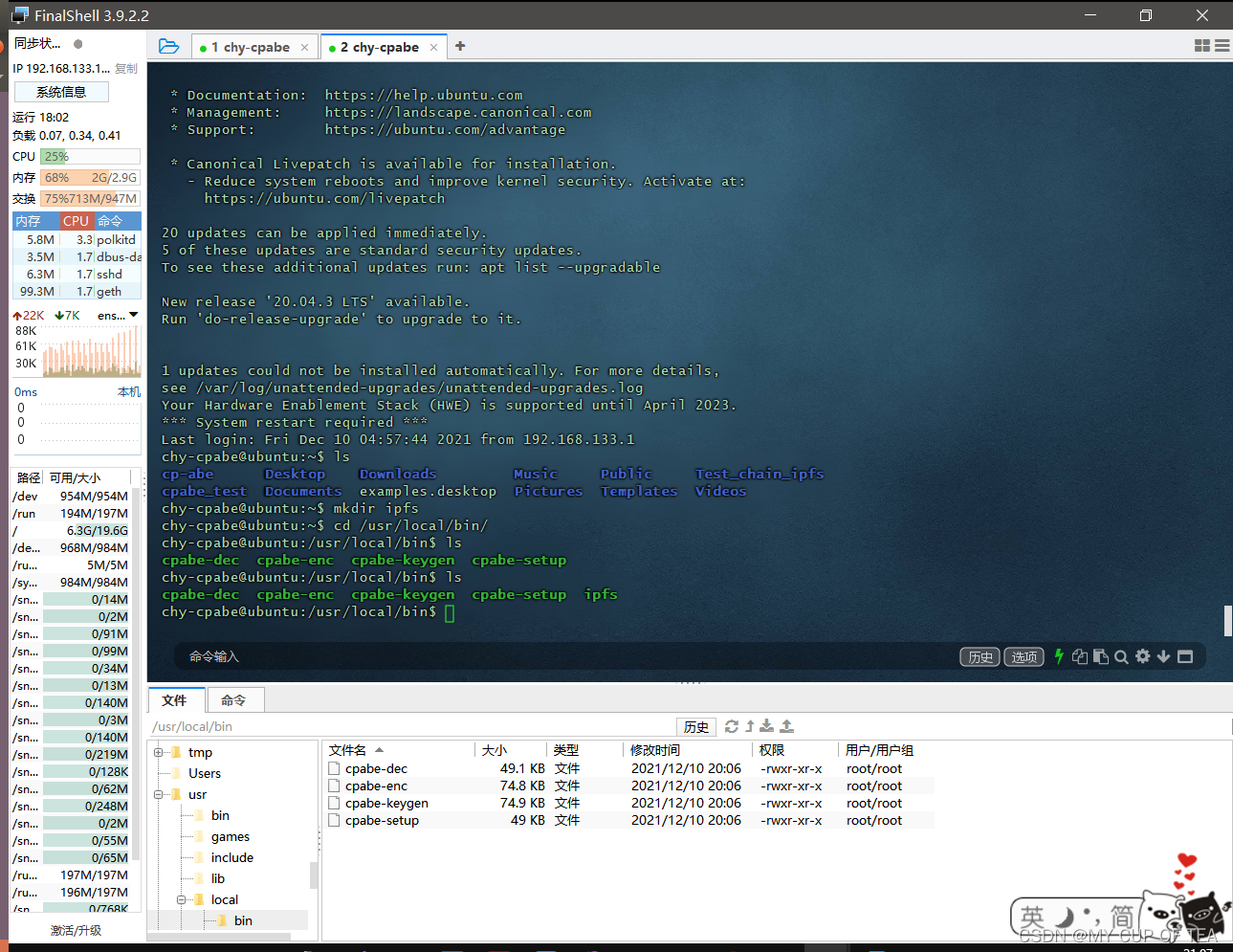Select local folder in tree
Viewport: 1233px width, 952px height.
tap(225, 899)
